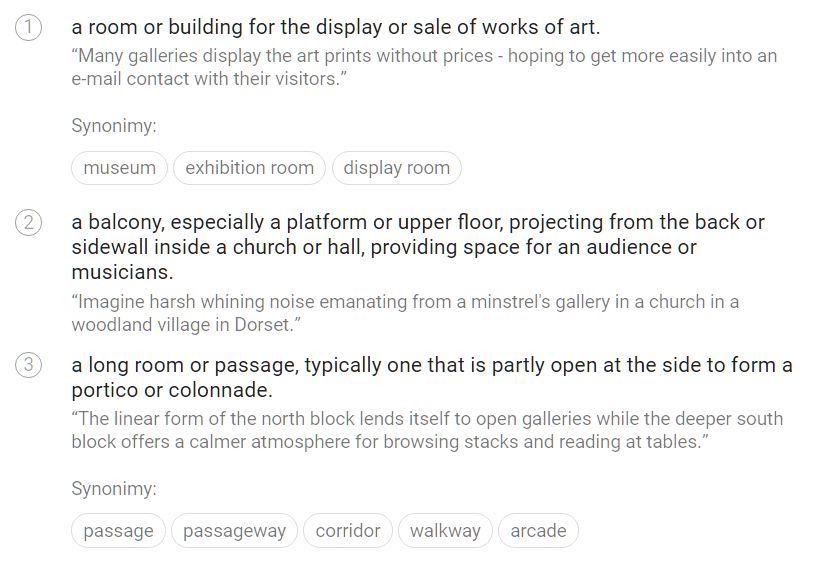
Task: Click the number 2 sense marker
Action: 29,223
